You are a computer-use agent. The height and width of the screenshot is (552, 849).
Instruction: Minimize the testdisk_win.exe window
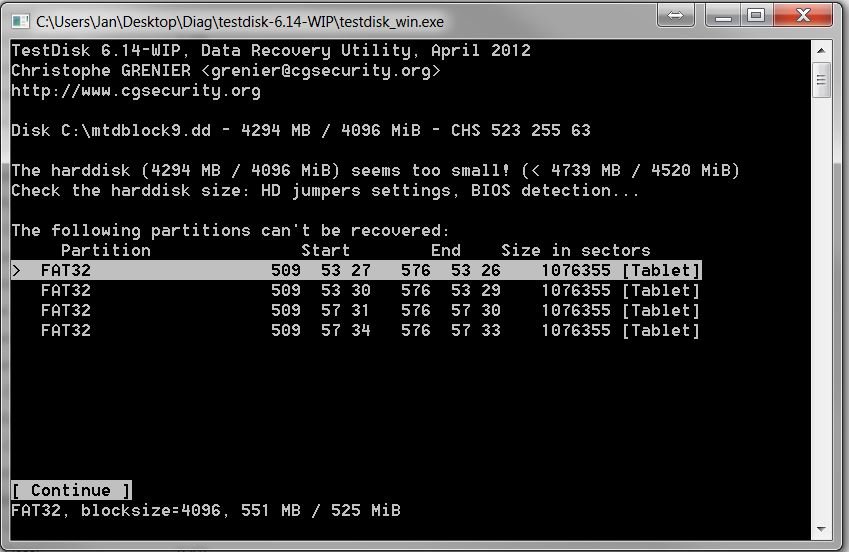tap(723, 15)
